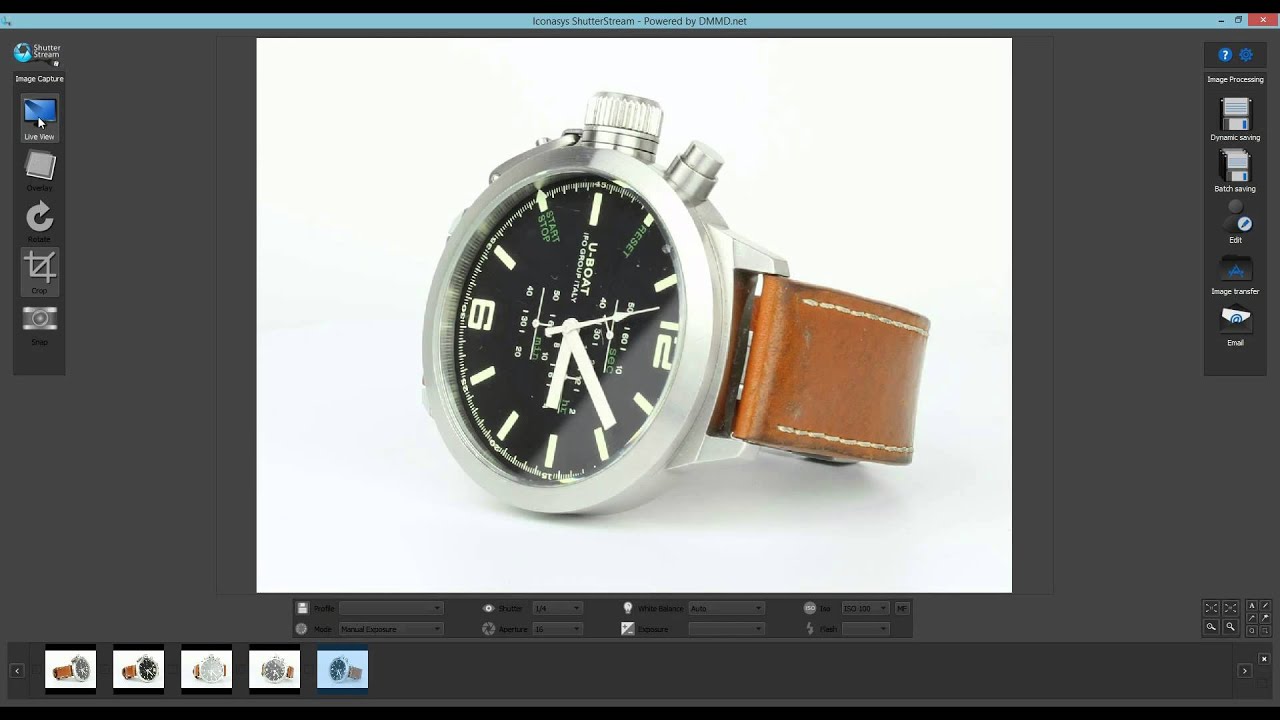
Task: Click the left fit-to-view arrows icon
Action: [1211, 608]
